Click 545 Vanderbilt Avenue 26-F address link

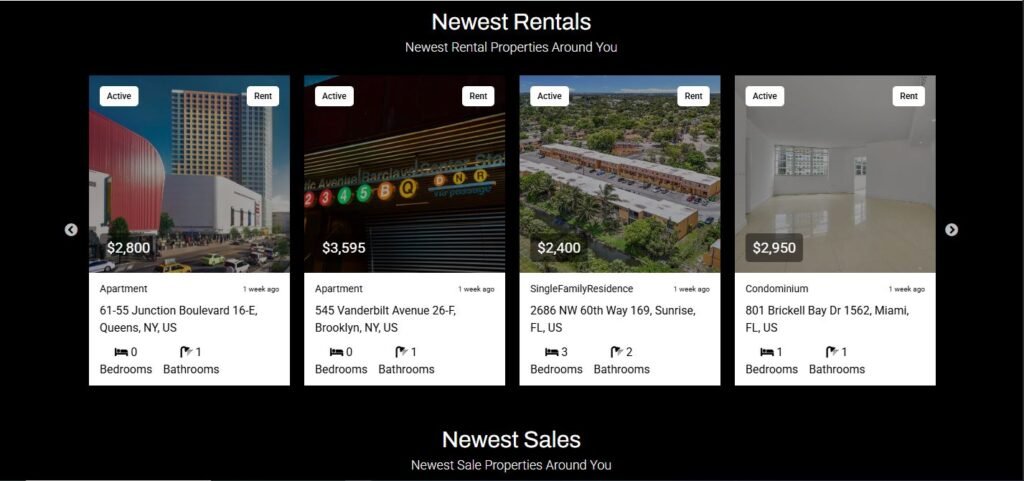[385, 319]
